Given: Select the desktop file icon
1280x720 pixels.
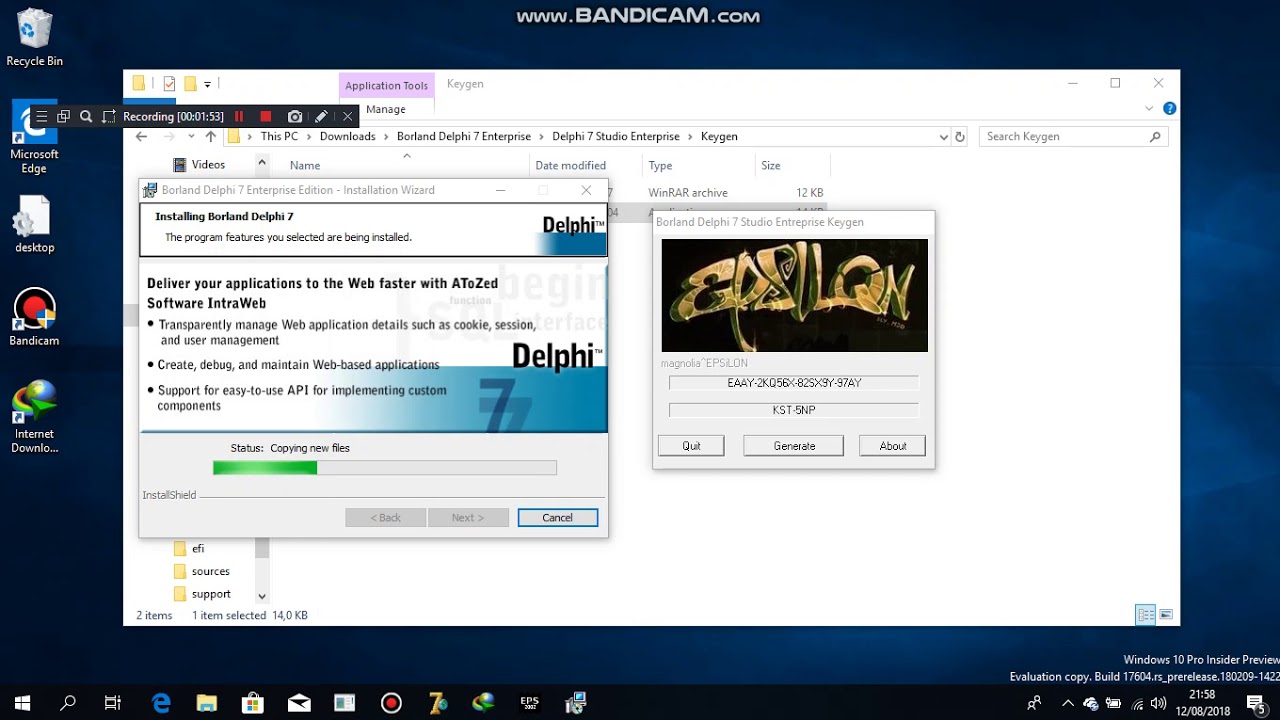Looking at the screenshot, I should 34,224.
